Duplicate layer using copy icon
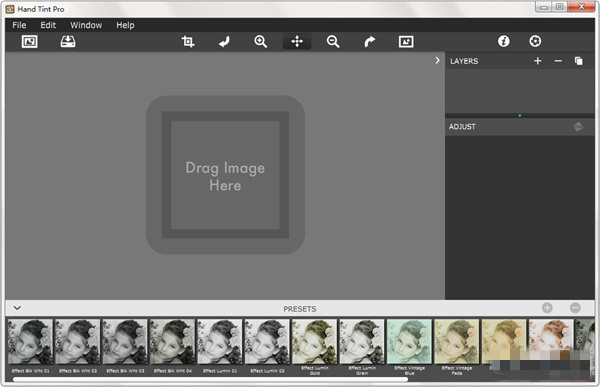This screenshot has height=387, width=600. click(x=579, y=61)
